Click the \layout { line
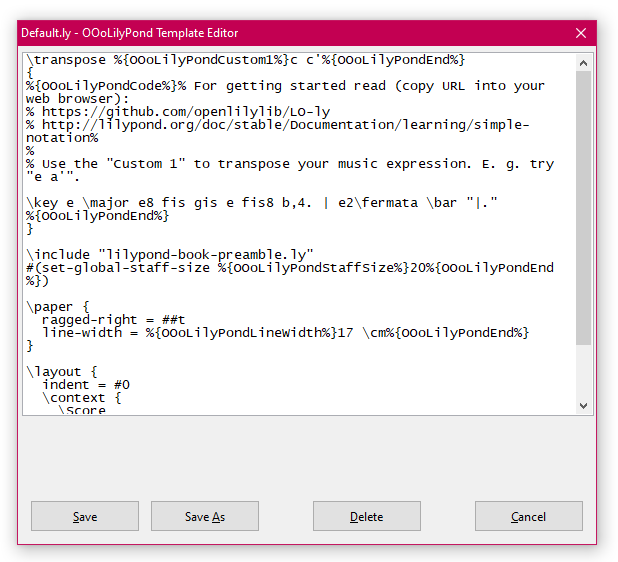The height and width of the screenshot is (562, 618). coord(62,372)
